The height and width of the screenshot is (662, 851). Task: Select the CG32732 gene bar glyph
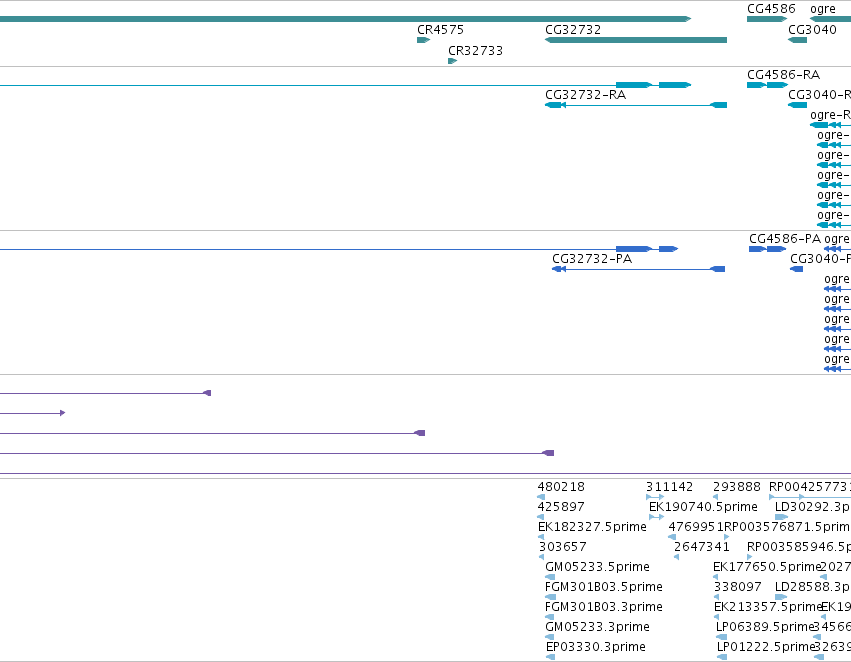pos(636,40)
